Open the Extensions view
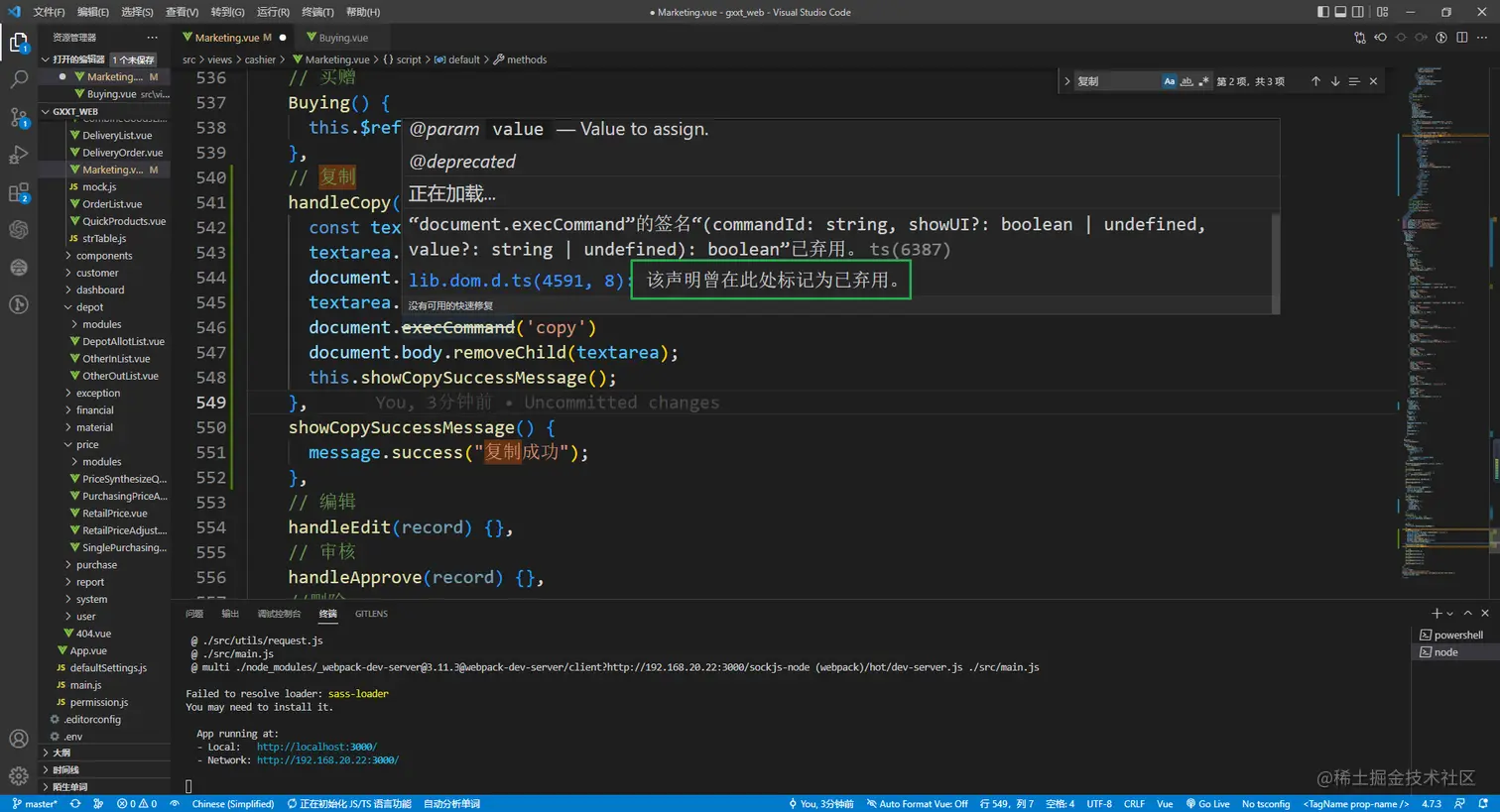The image size is (1500, 812). [x=19, y=192]
